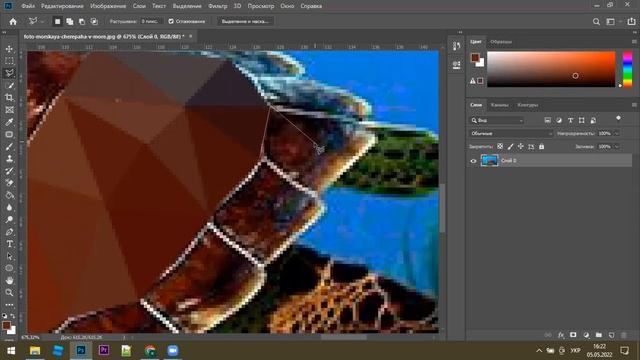Expand the opacity 100% dropdown arrow
Viewport: 640px width, 360px height.
point(616,133)
